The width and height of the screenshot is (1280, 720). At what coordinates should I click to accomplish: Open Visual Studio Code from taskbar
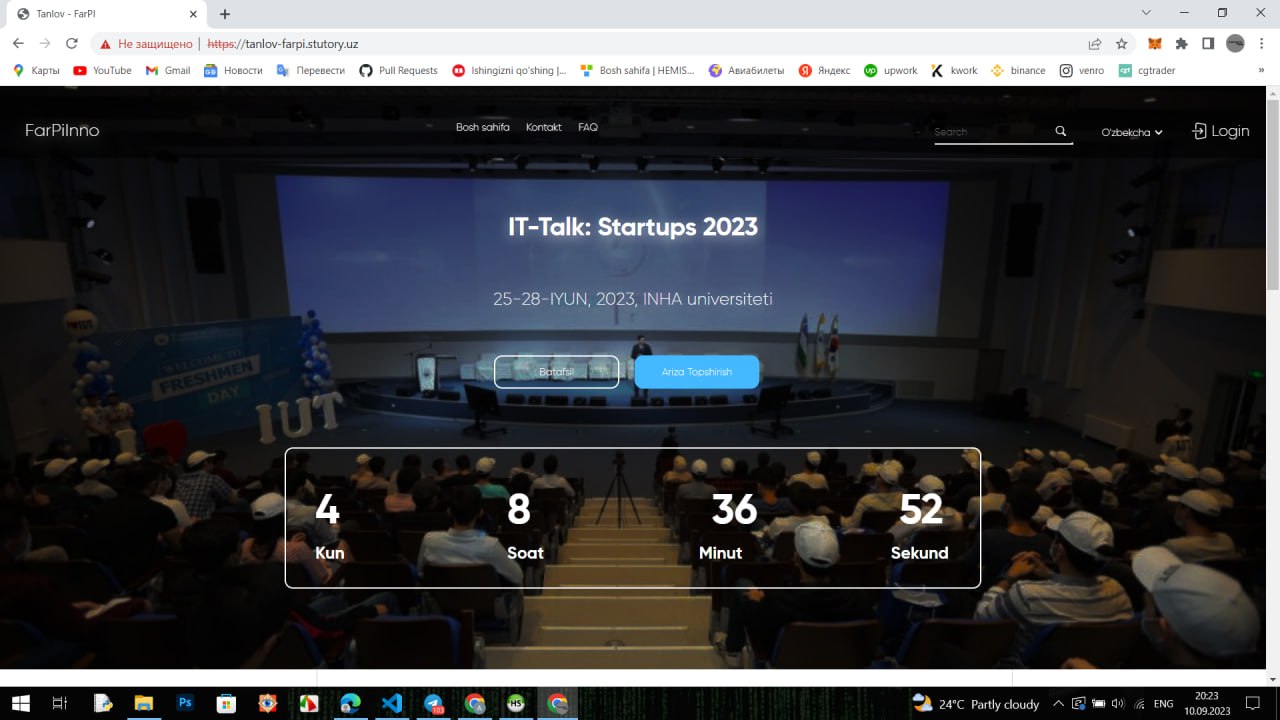[392, 703]
